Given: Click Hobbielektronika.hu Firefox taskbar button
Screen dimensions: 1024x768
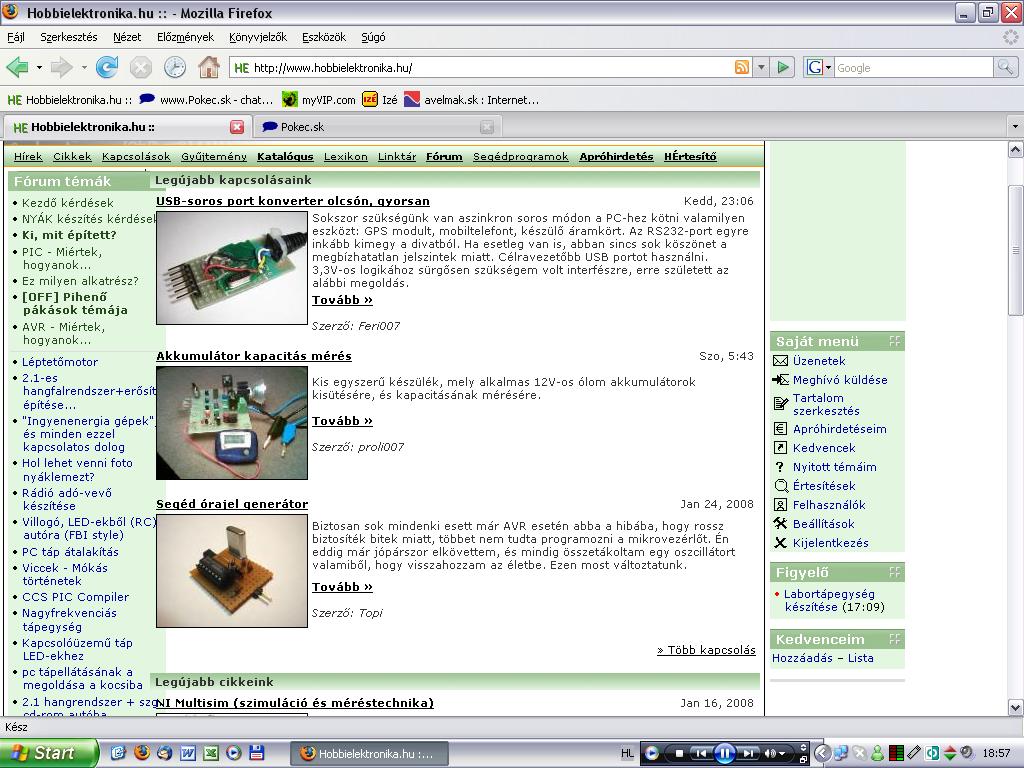Looking at the screenshot, I should 368,754.
